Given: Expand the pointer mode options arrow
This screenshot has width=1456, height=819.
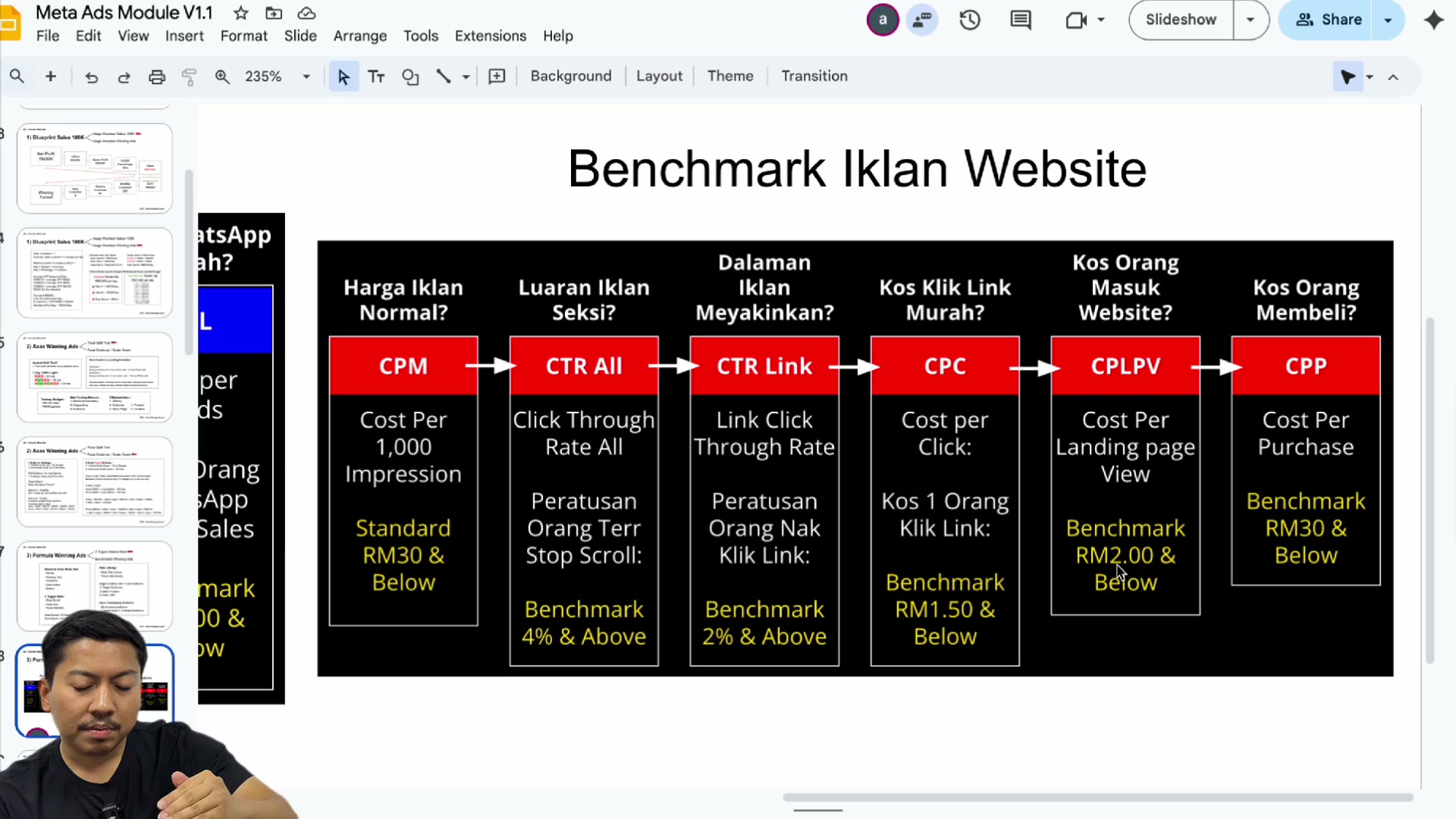Looking at the screenshot, I should [1370, 77].
